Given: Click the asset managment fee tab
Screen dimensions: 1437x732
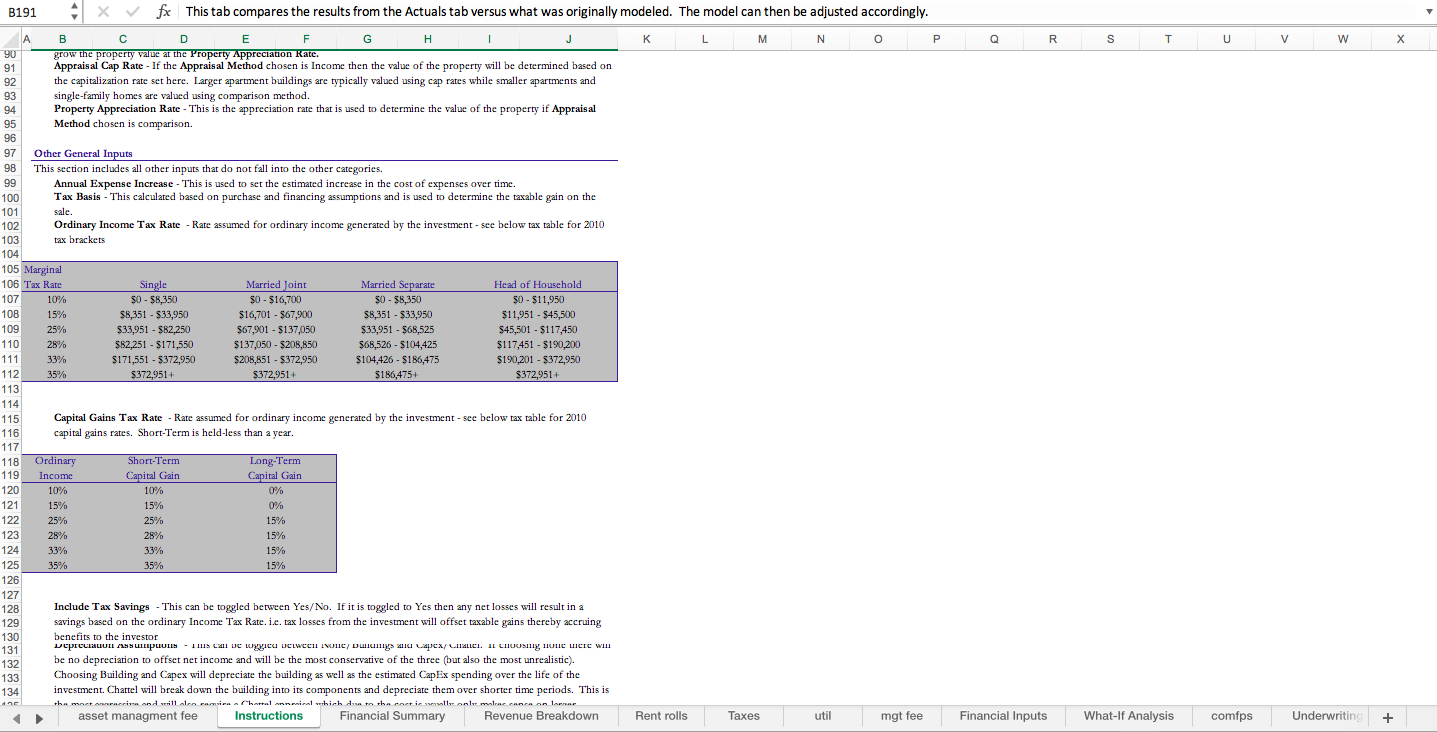Looking at the screenshot, I should click(137, 716).
